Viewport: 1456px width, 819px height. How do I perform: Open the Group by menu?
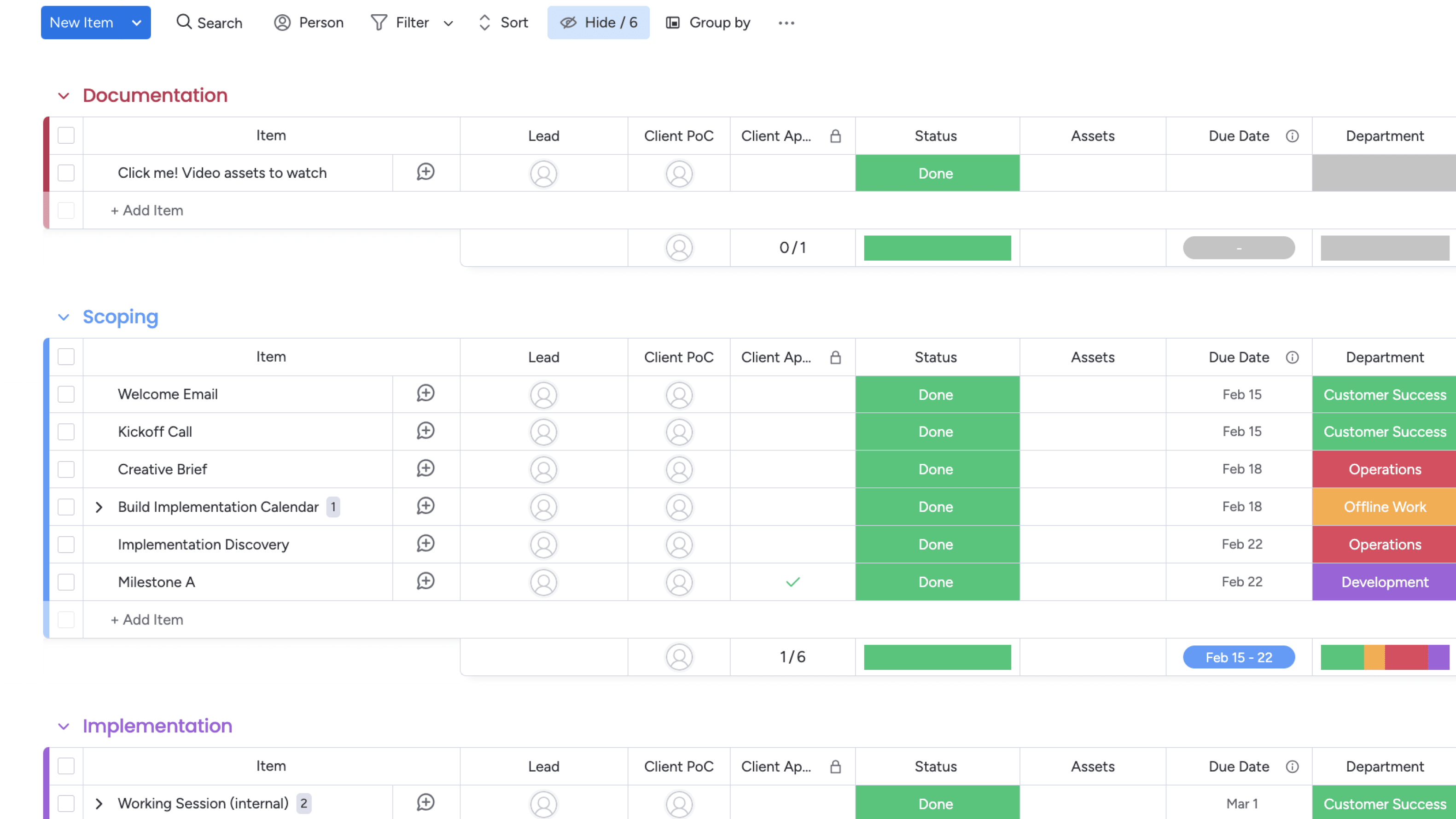(x=708, y=23)
